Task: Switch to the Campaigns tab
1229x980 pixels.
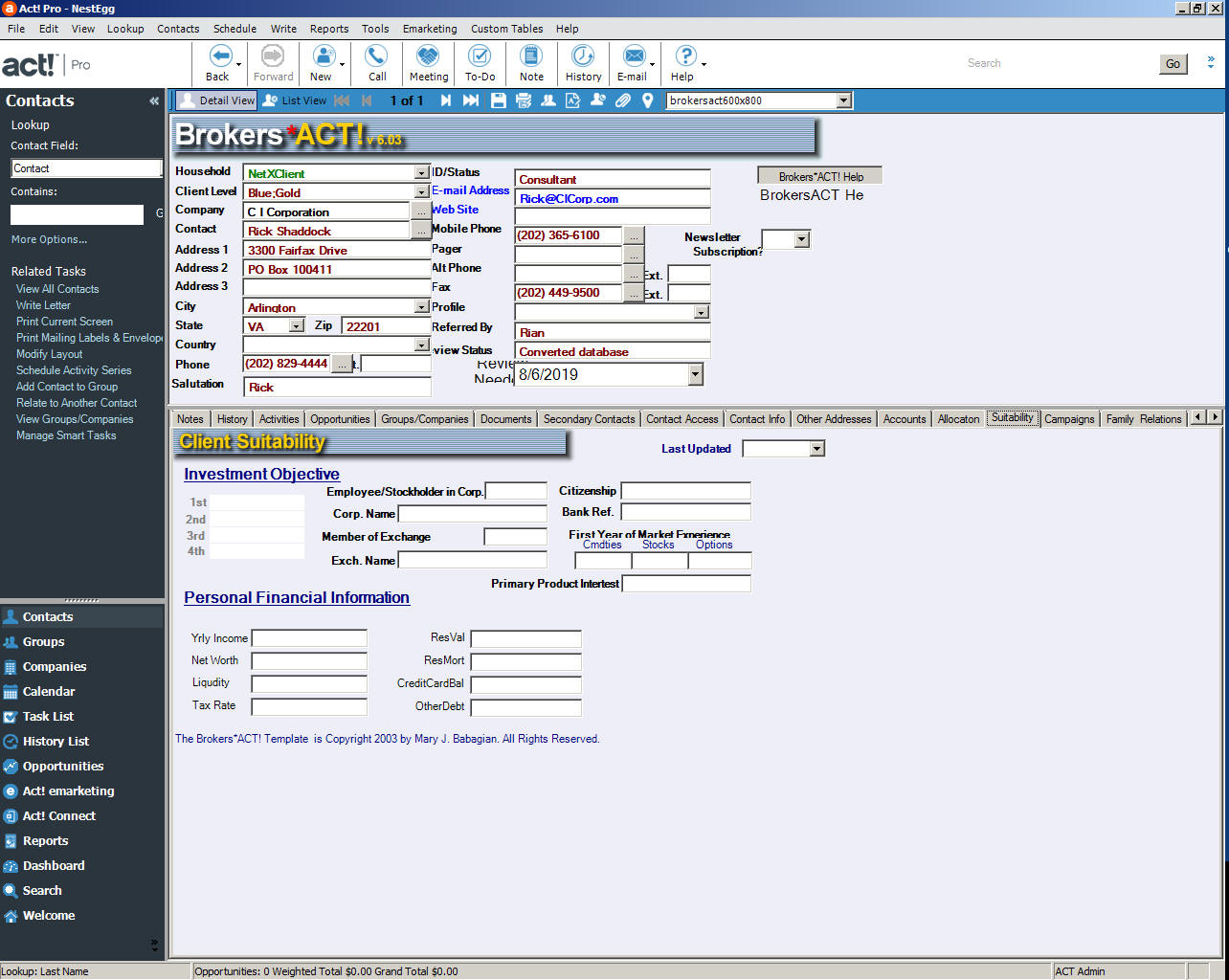Action: (x=1069, y=419)
